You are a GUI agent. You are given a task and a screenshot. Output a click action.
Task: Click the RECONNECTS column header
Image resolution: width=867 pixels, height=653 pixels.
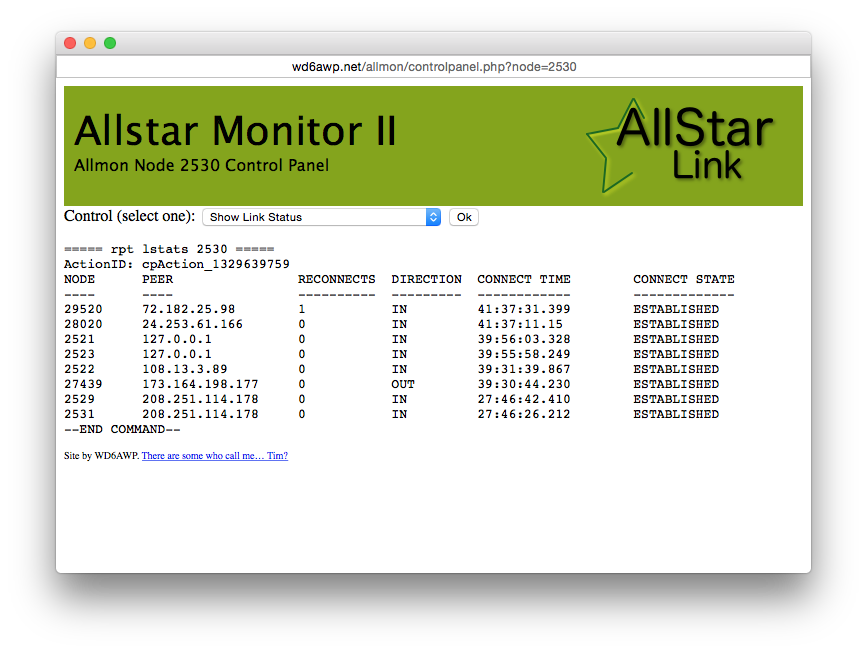tap(337, 279)
